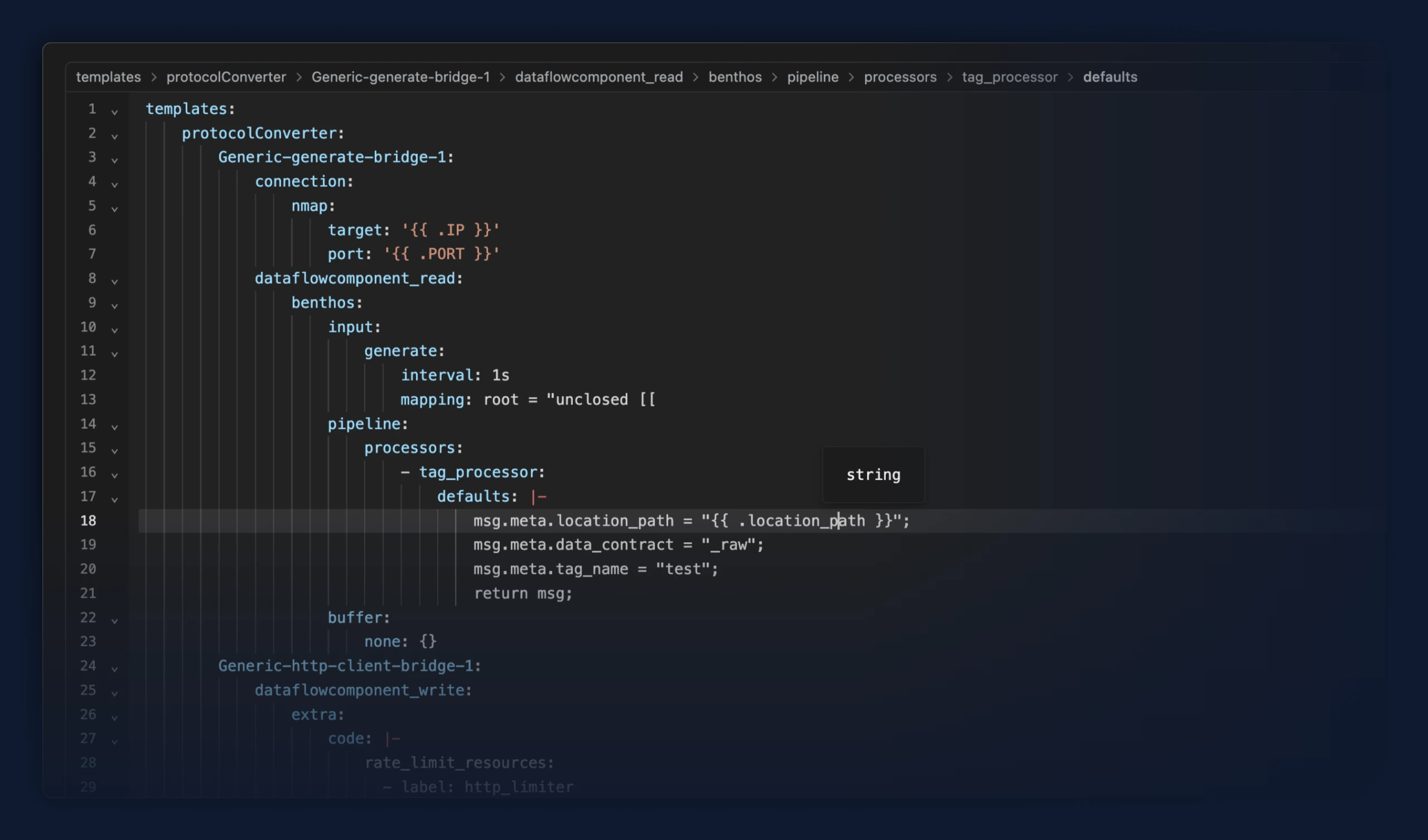Collapse the input block on line 10
1428x840 pixels.
114,330
